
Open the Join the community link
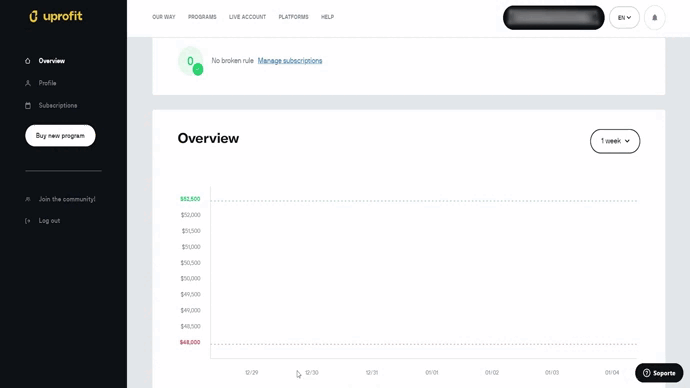click(67, 199)
